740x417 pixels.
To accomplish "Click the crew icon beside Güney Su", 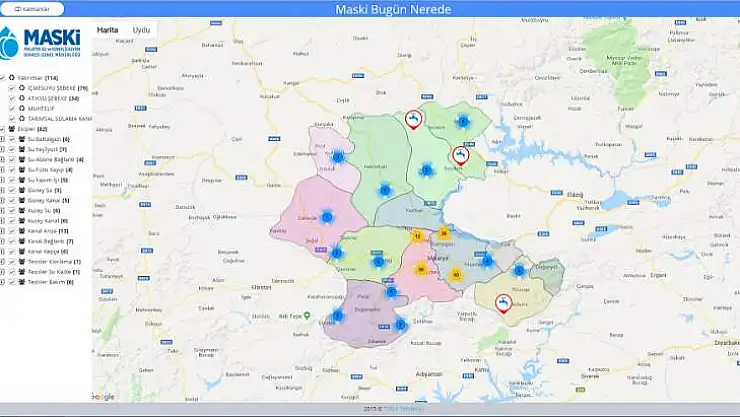I will pos(23,190).
